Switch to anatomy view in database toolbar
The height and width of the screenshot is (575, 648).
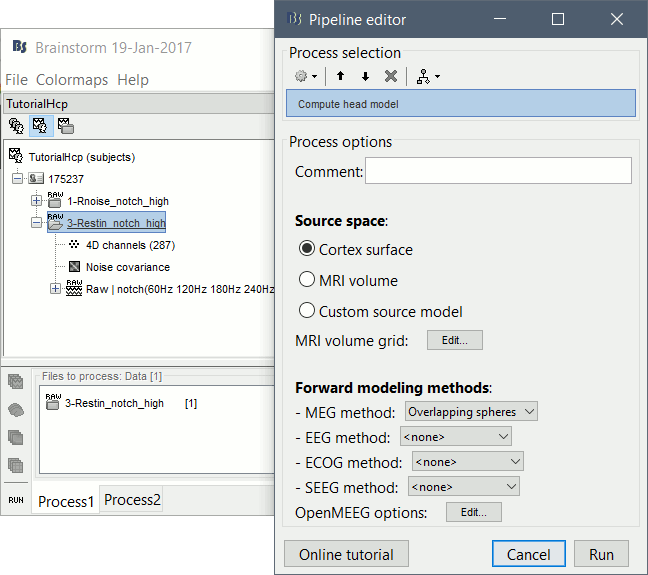pos(17,126)
